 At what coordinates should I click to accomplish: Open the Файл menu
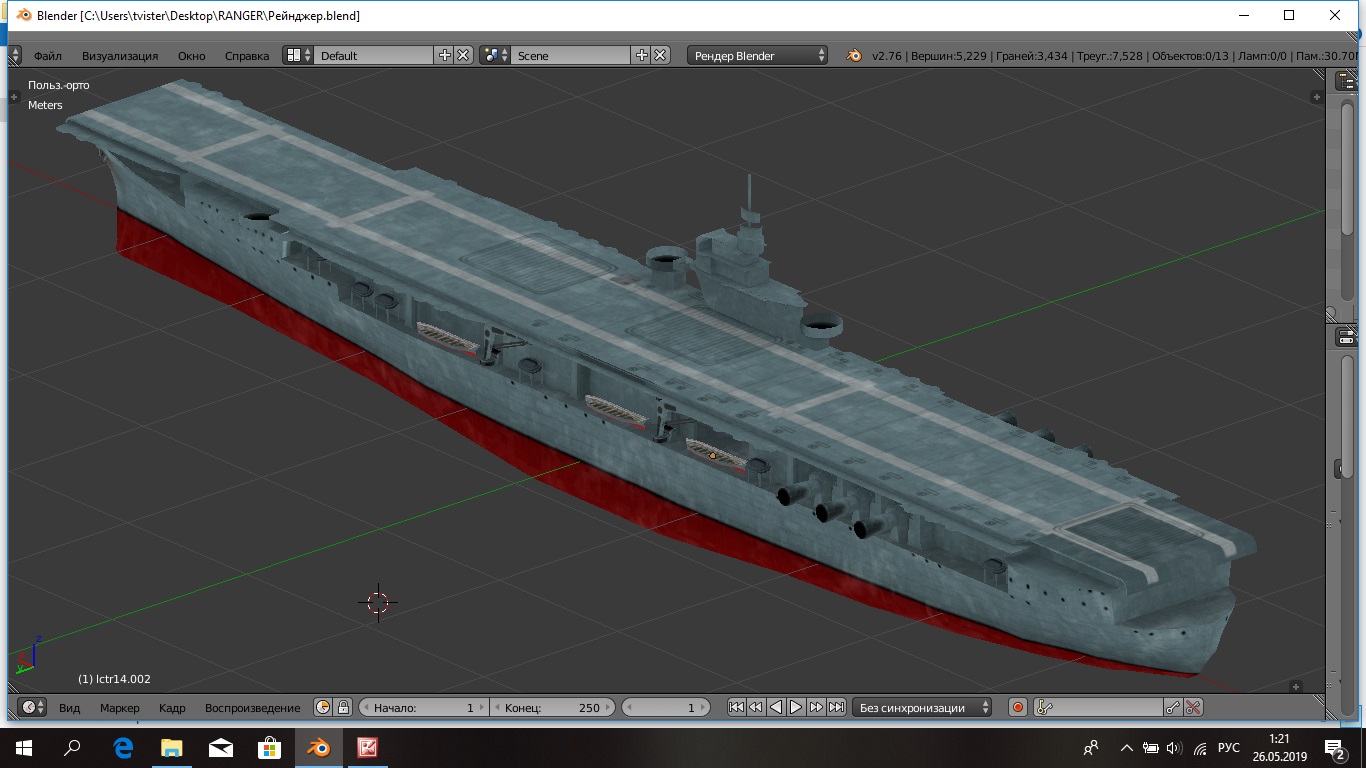pyautogui.click(x=47, y=56)
